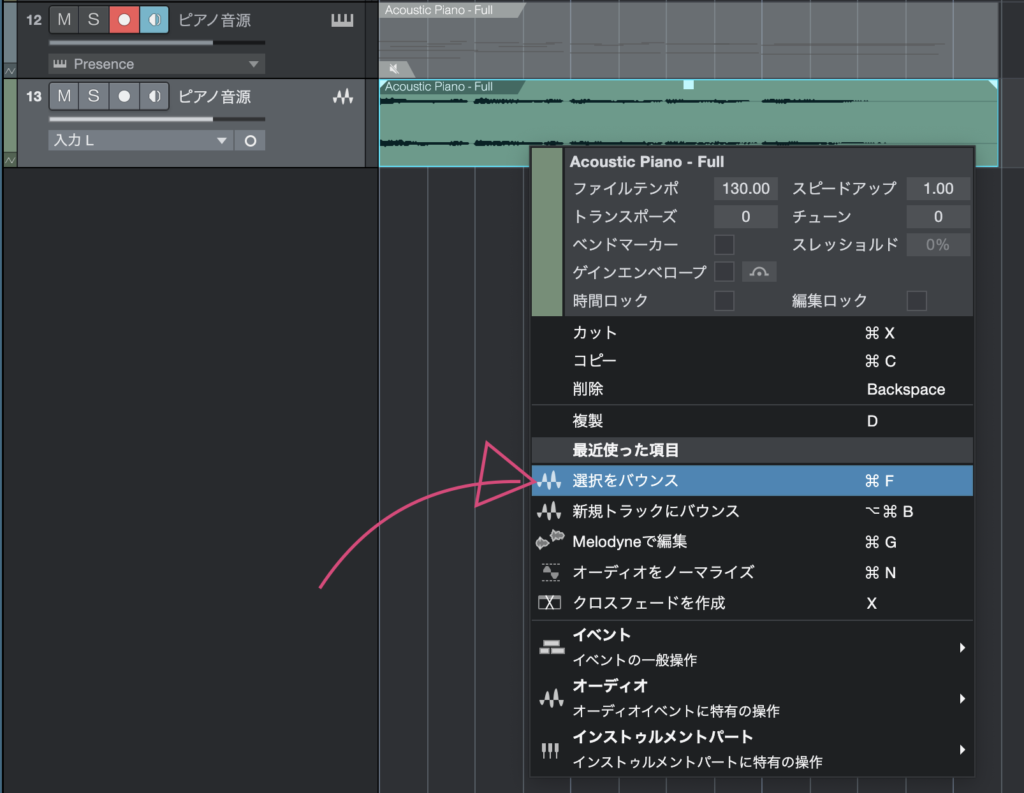
Task: Enable the ベンドマーカー checkbox
Action: (x=724, y=245)
